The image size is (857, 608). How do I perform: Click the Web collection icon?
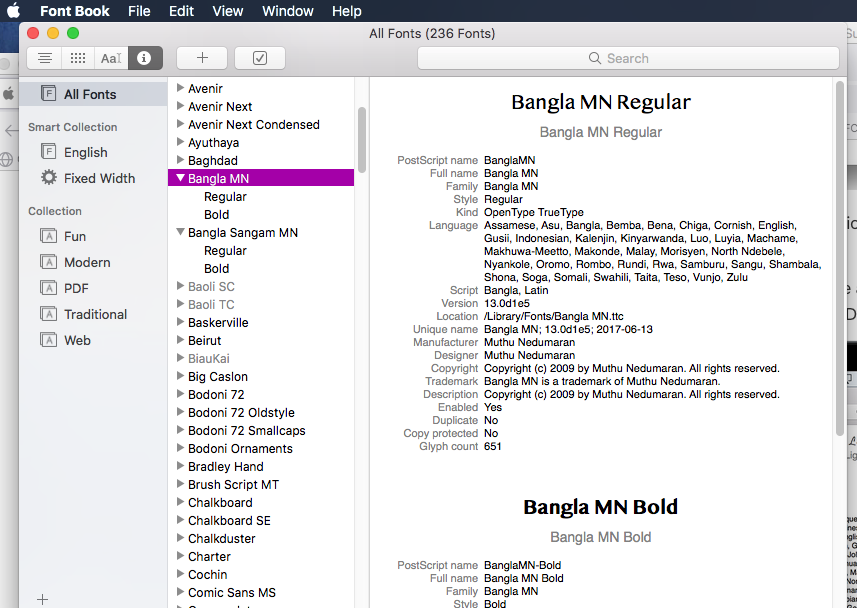[49, 340]
